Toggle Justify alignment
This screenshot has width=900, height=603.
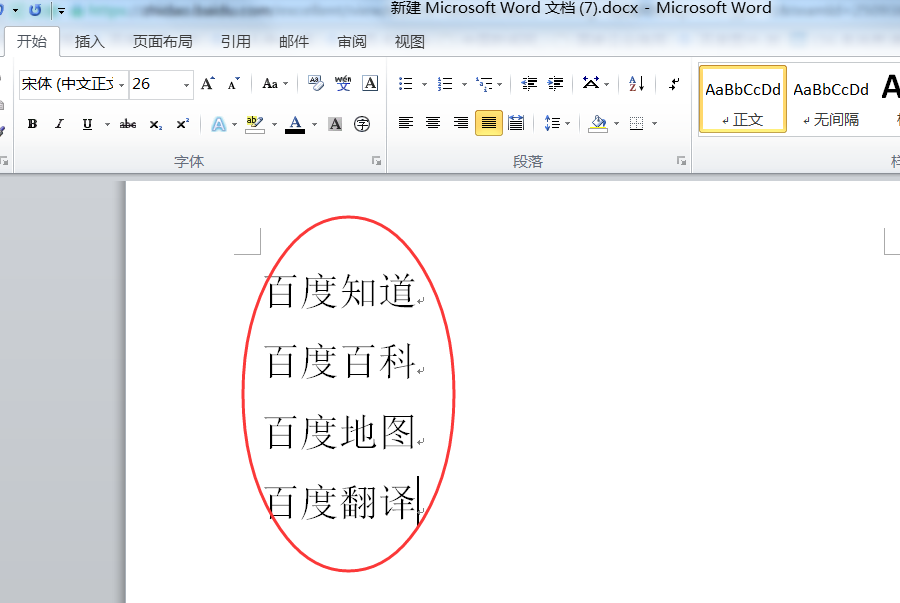pyautogui.click(x=488, y=123)
